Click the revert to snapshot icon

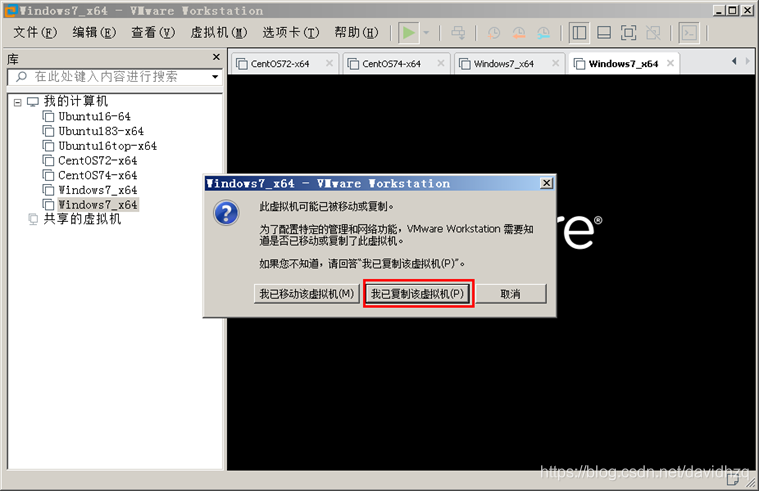point(518,32)
